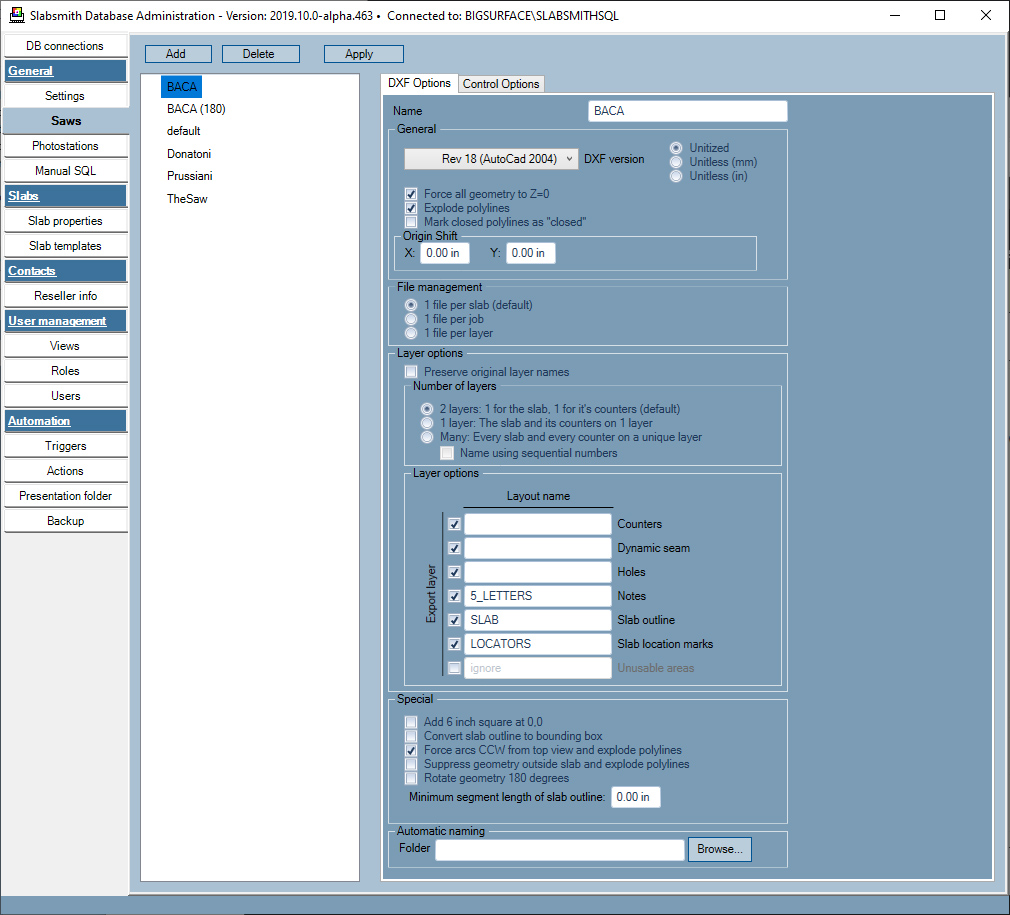Toggle Force arcs CCW checkbox
1010x915 pixels.
[411, 750]
